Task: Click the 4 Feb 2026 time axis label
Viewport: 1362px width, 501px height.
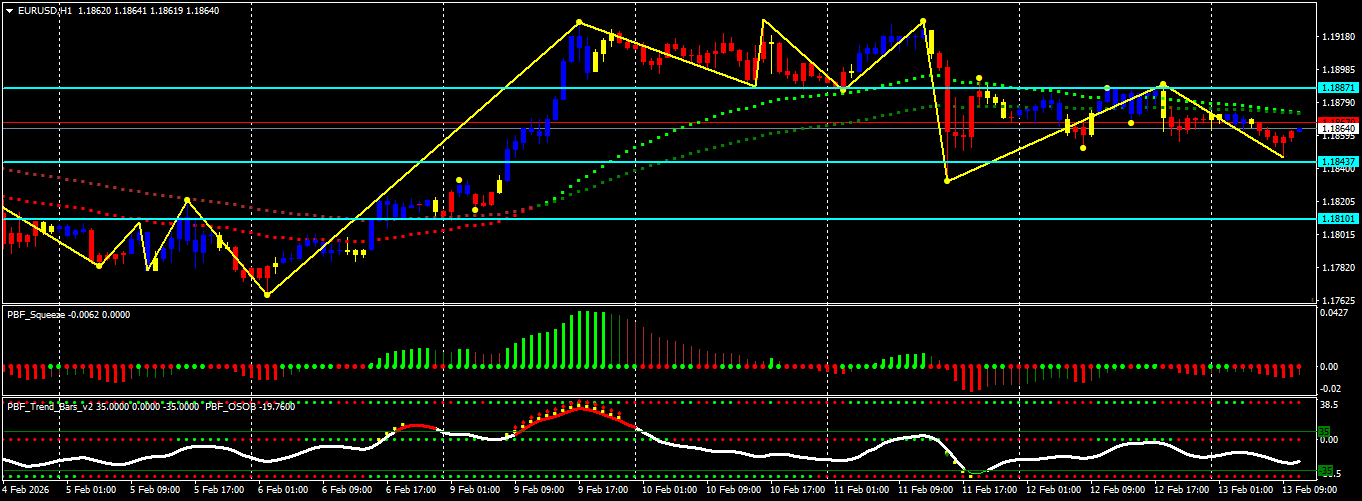Action: tap(24, 491)
